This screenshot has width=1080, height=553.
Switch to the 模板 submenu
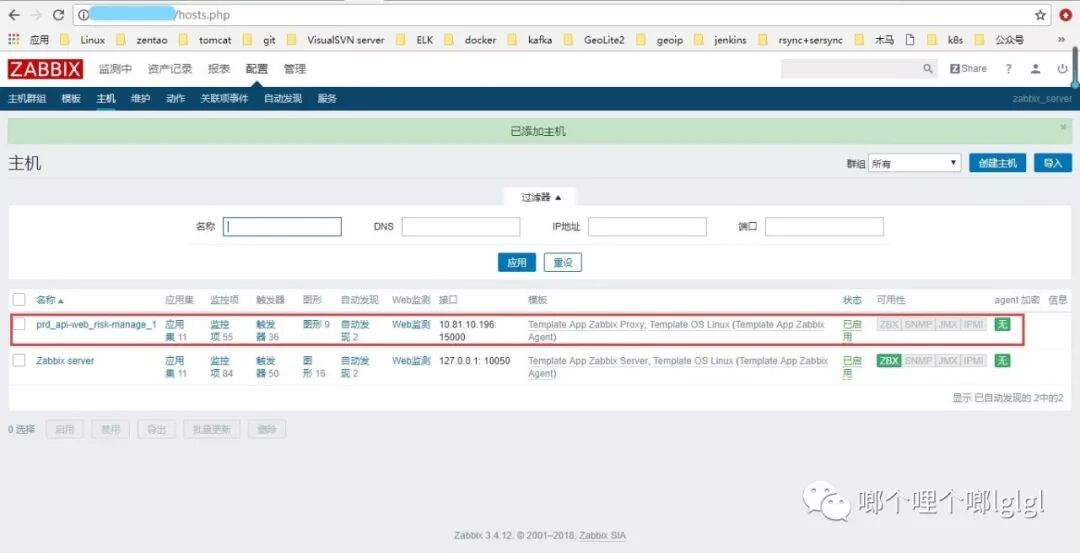(x=71, y=98)
